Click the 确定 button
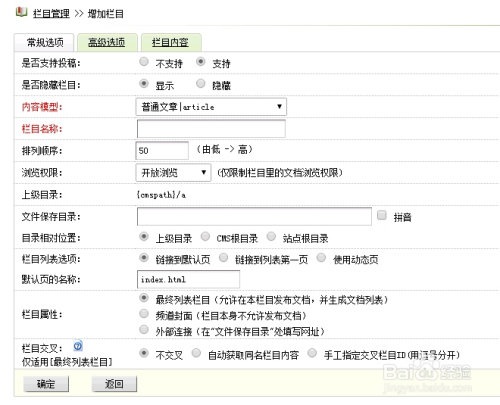The image size is (500, 405). [46, 384]
